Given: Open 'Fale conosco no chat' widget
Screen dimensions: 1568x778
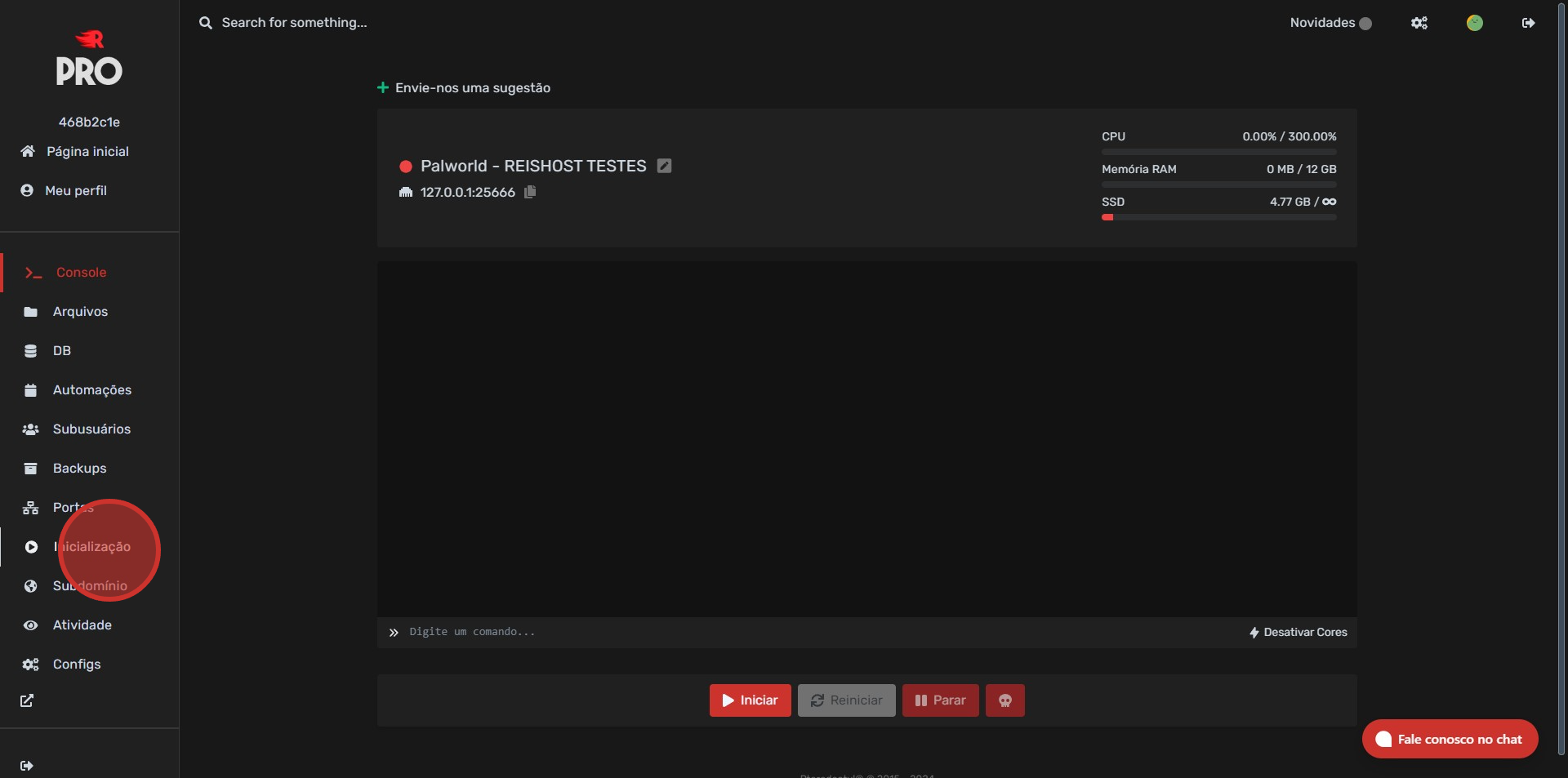Looking at the screenshot, I should (x=1450, y=739).
